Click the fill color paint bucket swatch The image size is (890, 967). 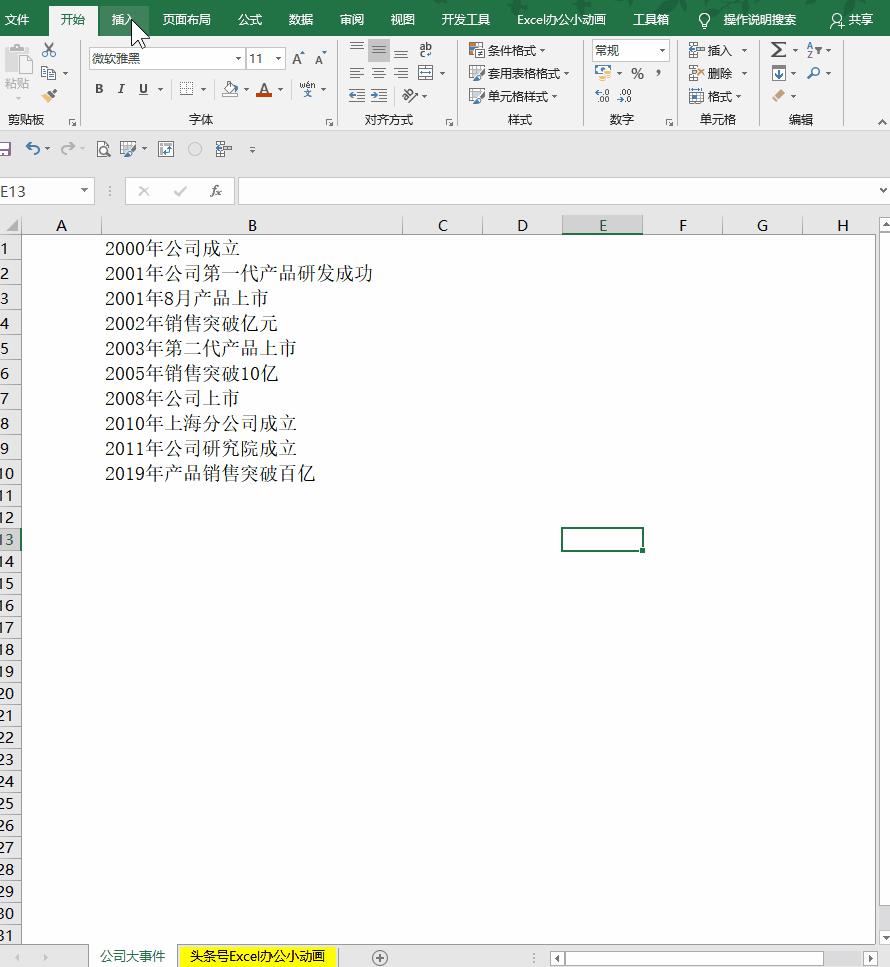[231, 89]
